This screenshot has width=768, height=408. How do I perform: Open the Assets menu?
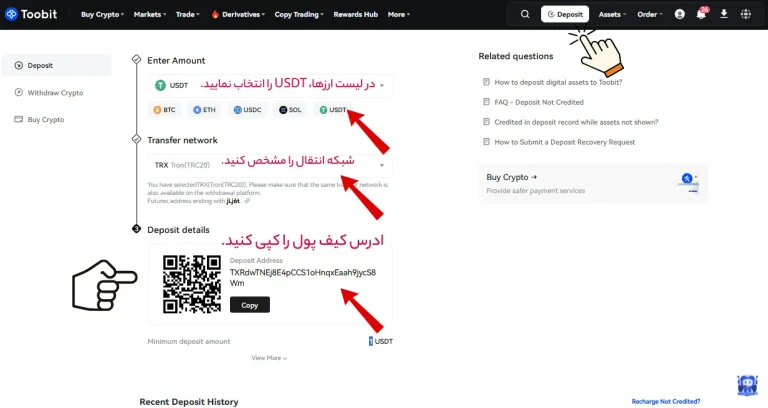pyautogui.click(x=612, y=15)
